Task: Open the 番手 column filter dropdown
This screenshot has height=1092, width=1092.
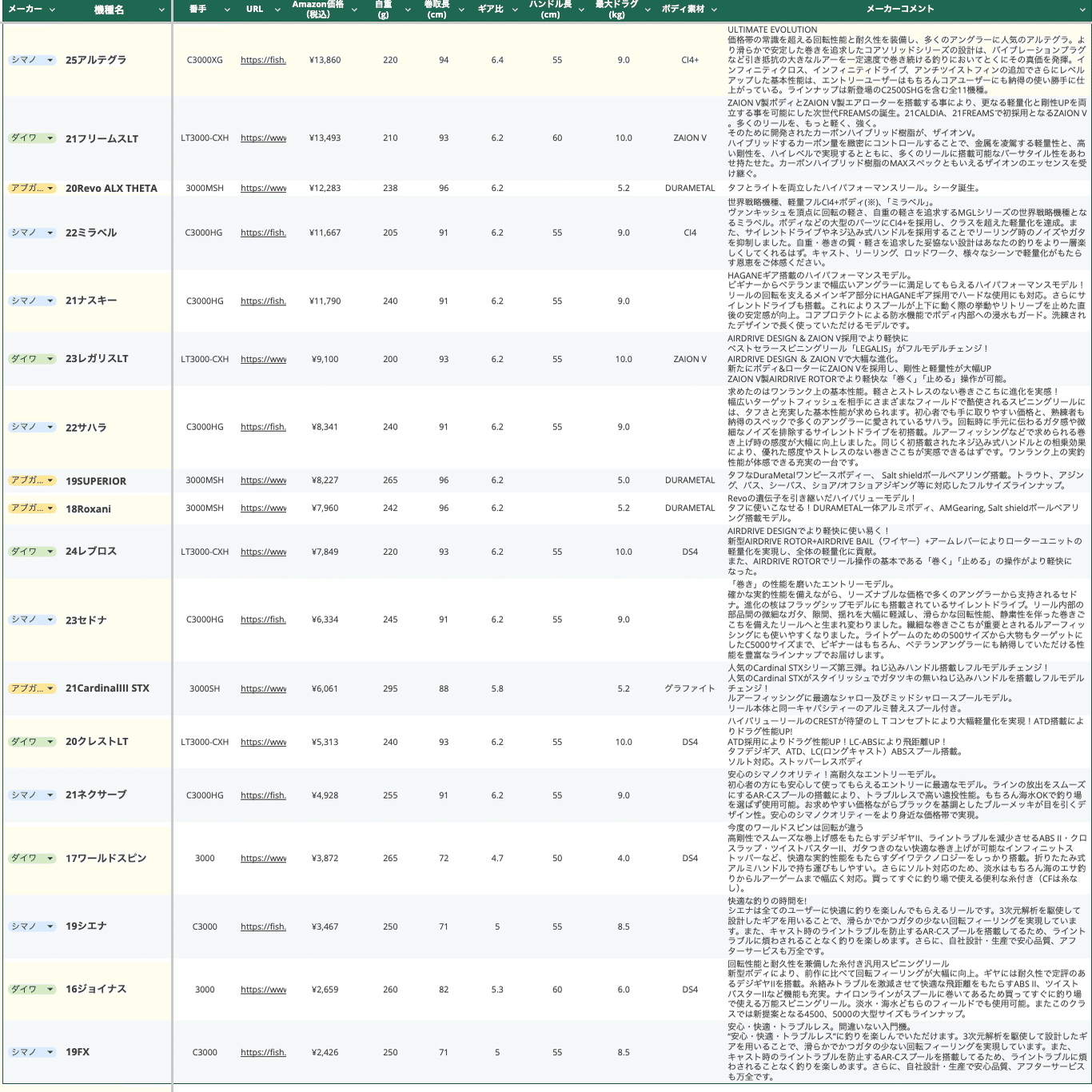Action: 227,10
